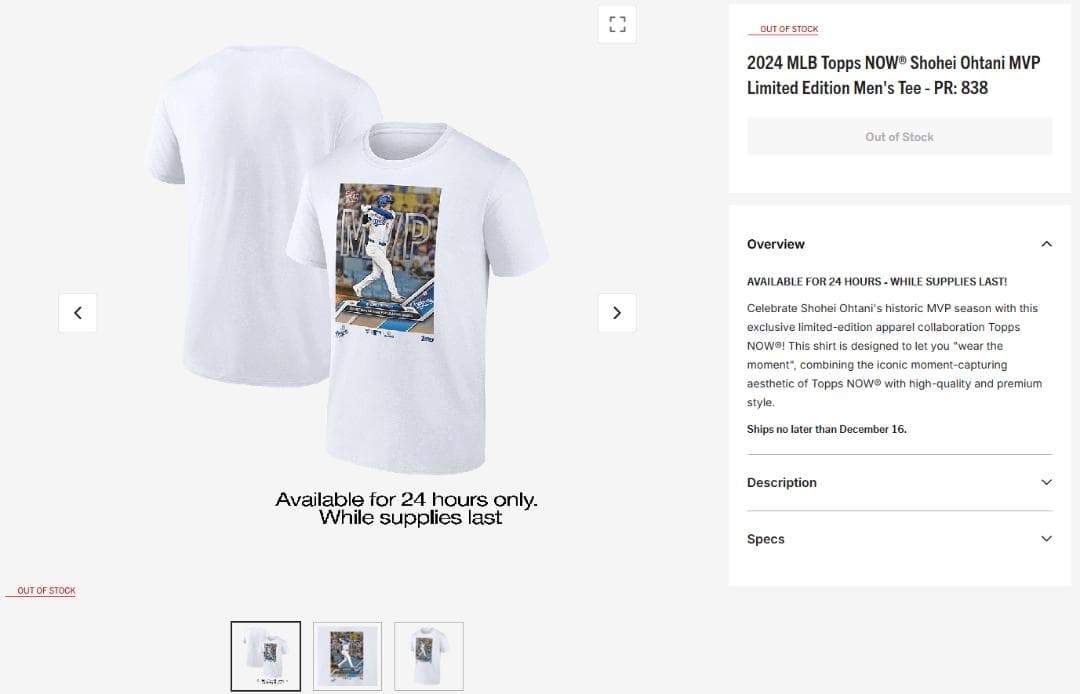Select second thumbnail with card close-up
The image size is (1080, 694).
pyautogui.click(x=347, y=656)
